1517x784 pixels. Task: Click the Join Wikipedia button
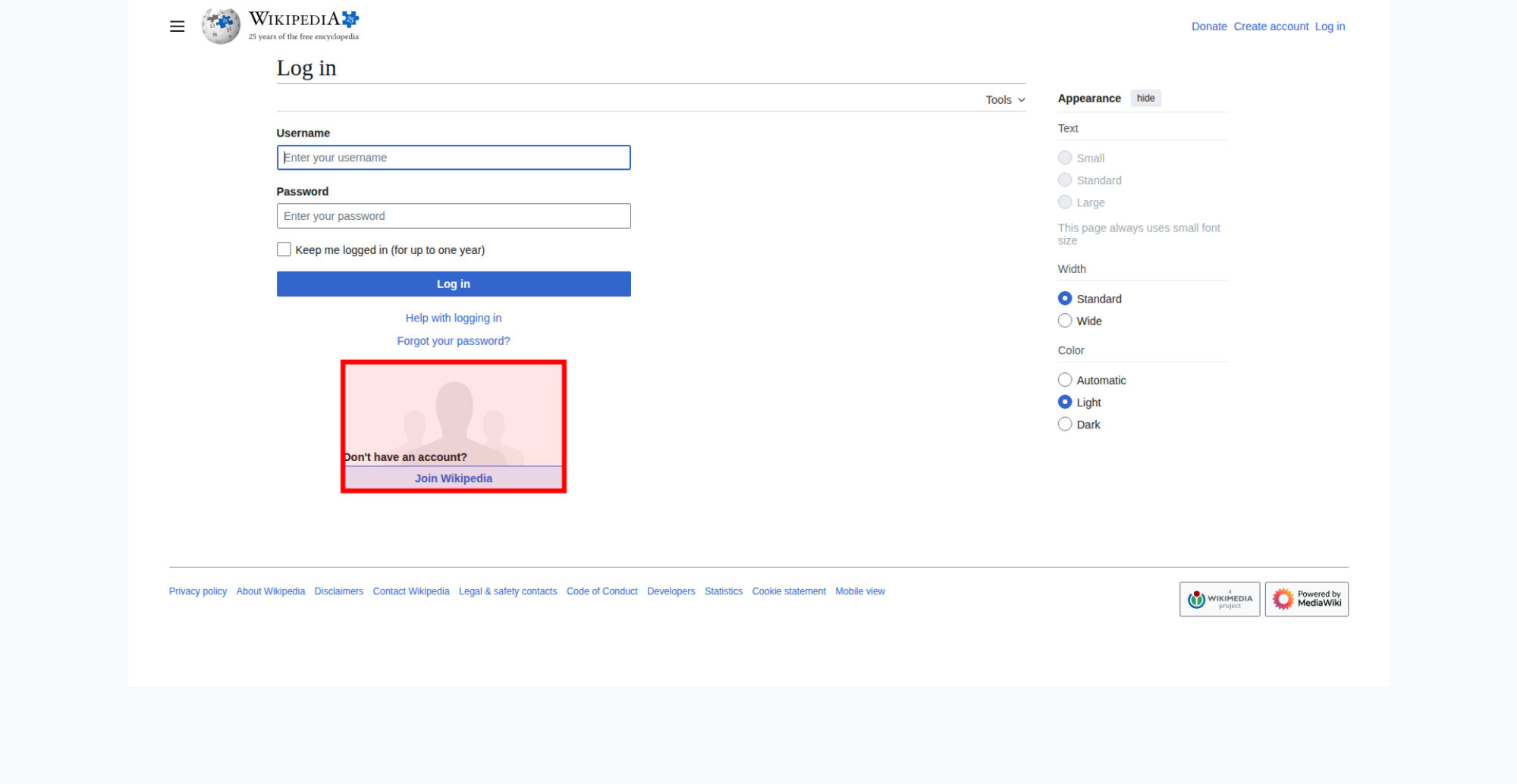[x=454, y=478]
